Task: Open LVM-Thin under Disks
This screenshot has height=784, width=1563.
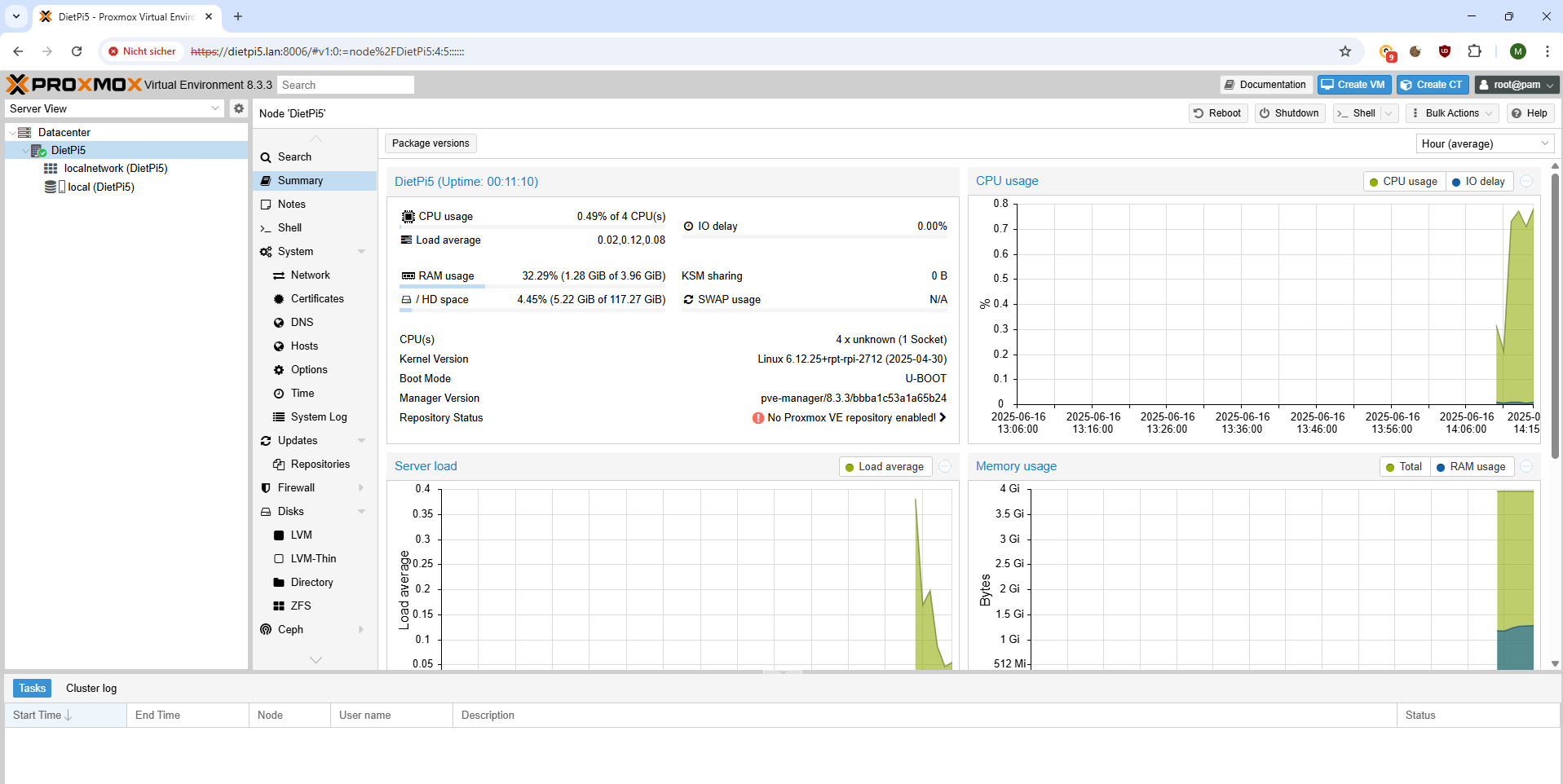Action: [315, 558]
